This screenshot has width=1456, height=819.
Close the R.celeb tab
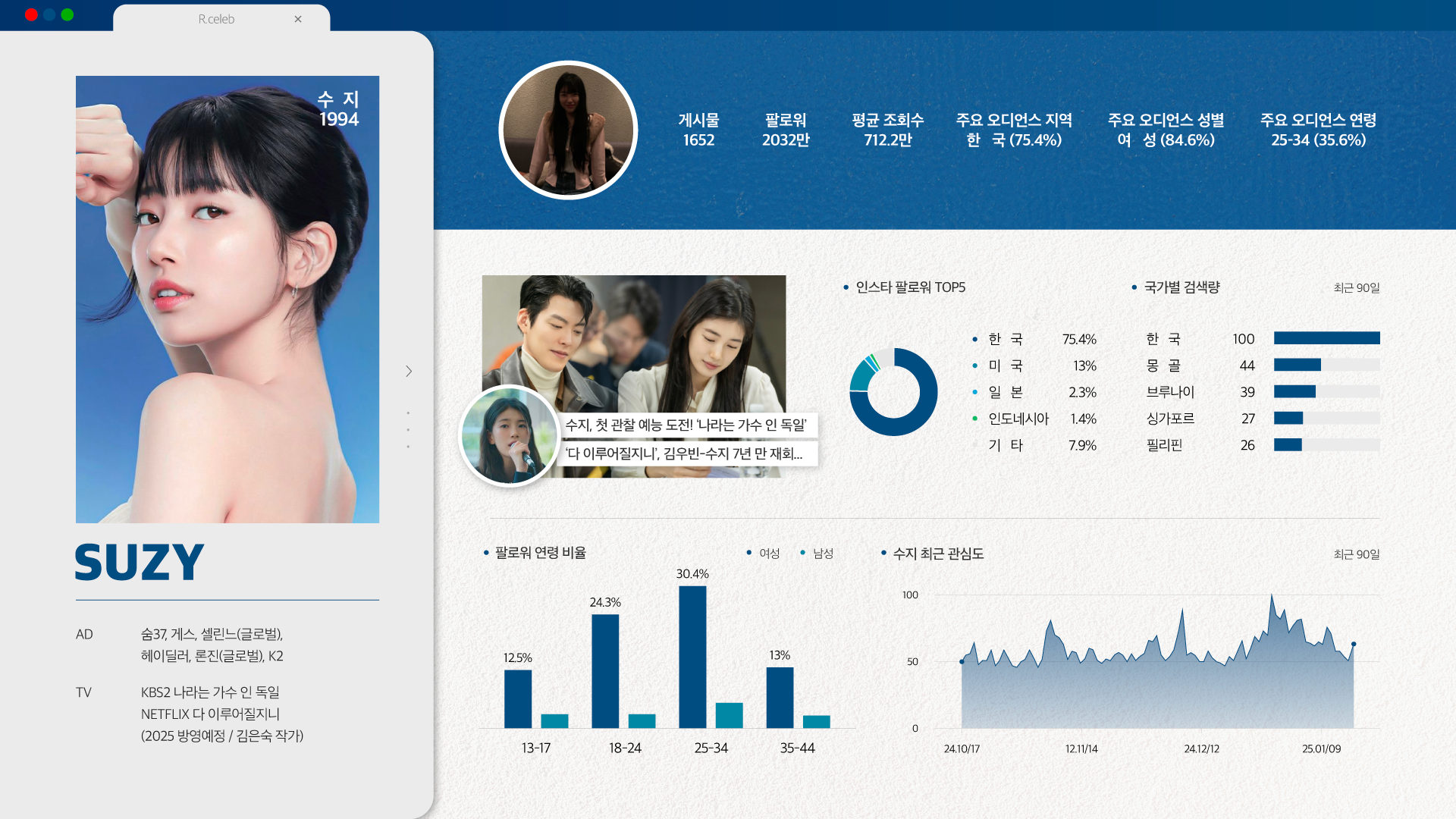tap(298, 19)
